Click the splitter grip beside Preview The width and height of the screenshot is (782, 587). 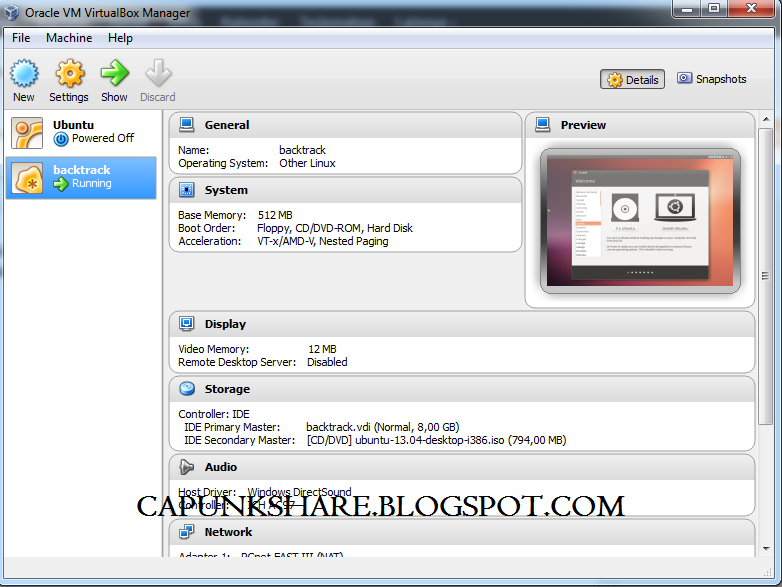765,276
